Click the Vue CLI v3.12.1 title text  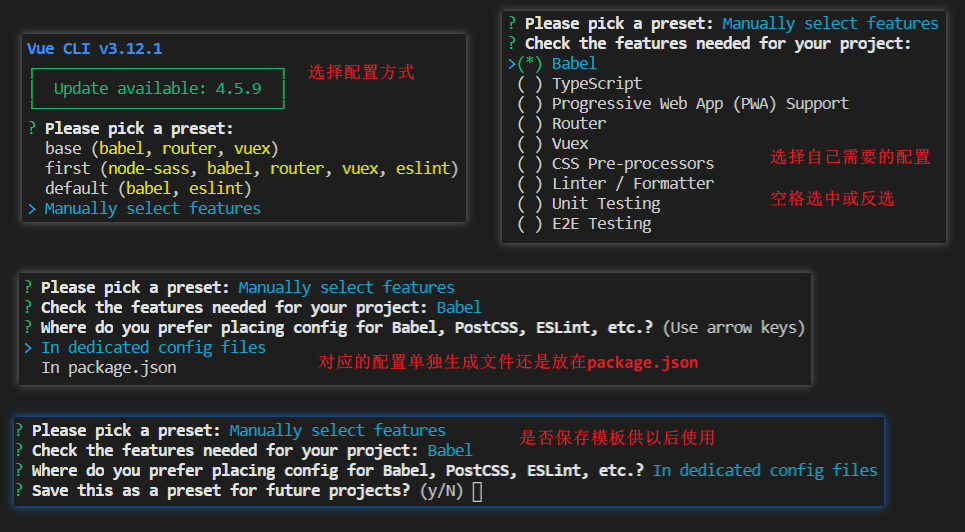[94, 49]
